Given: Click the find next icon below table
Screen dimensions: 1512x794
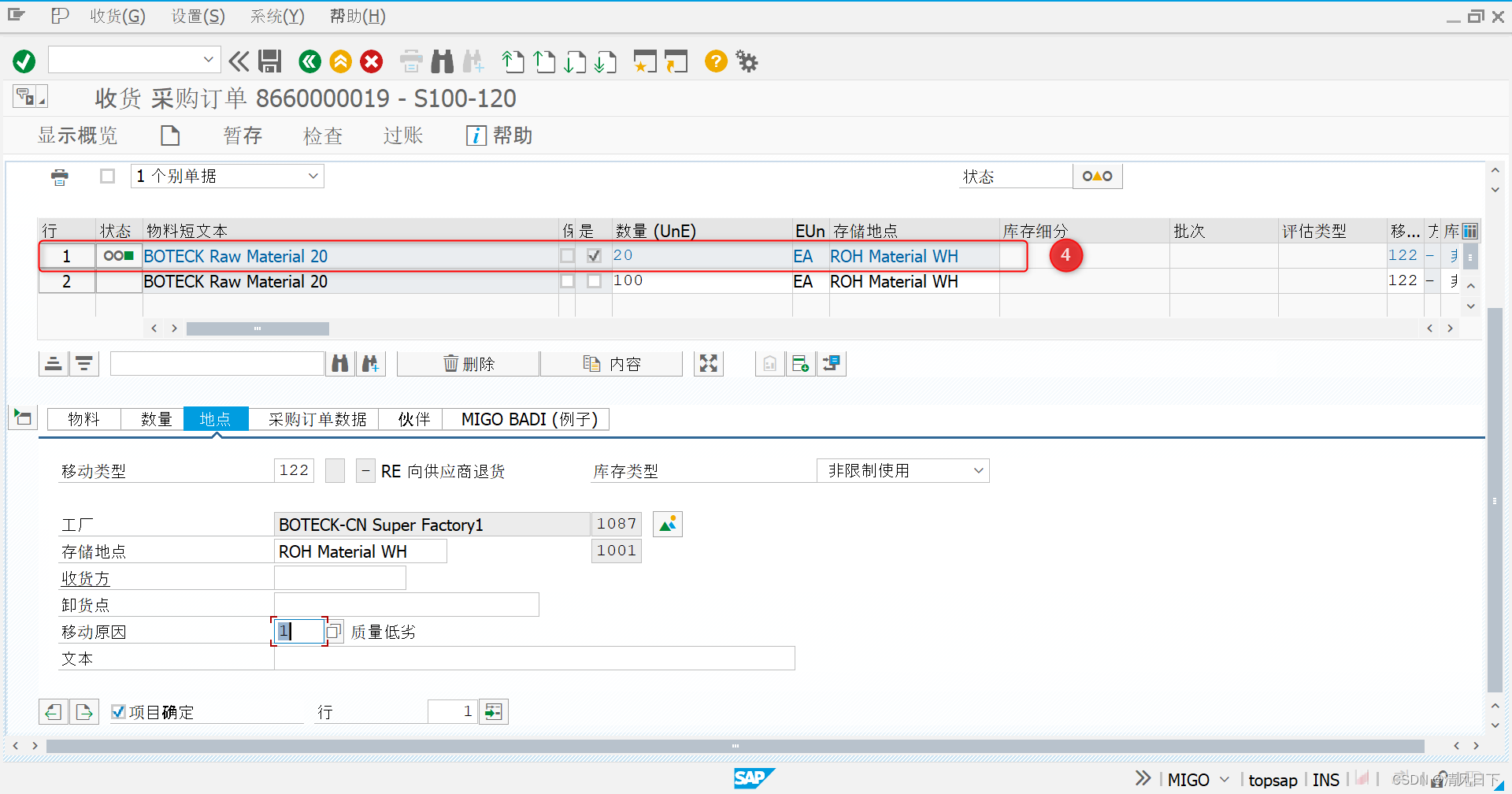Looking at the screenshot, I should (371, 363).
